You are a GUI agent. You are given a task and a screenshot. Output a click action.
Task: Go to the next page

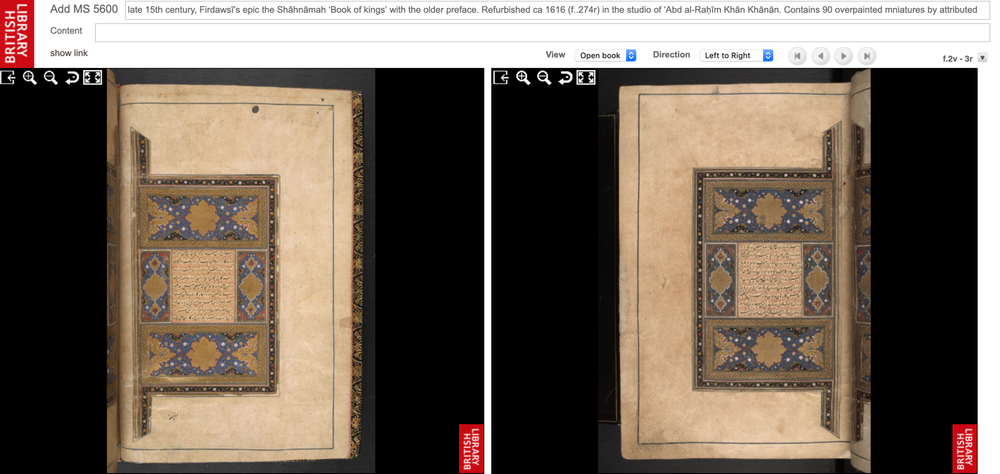843,56
